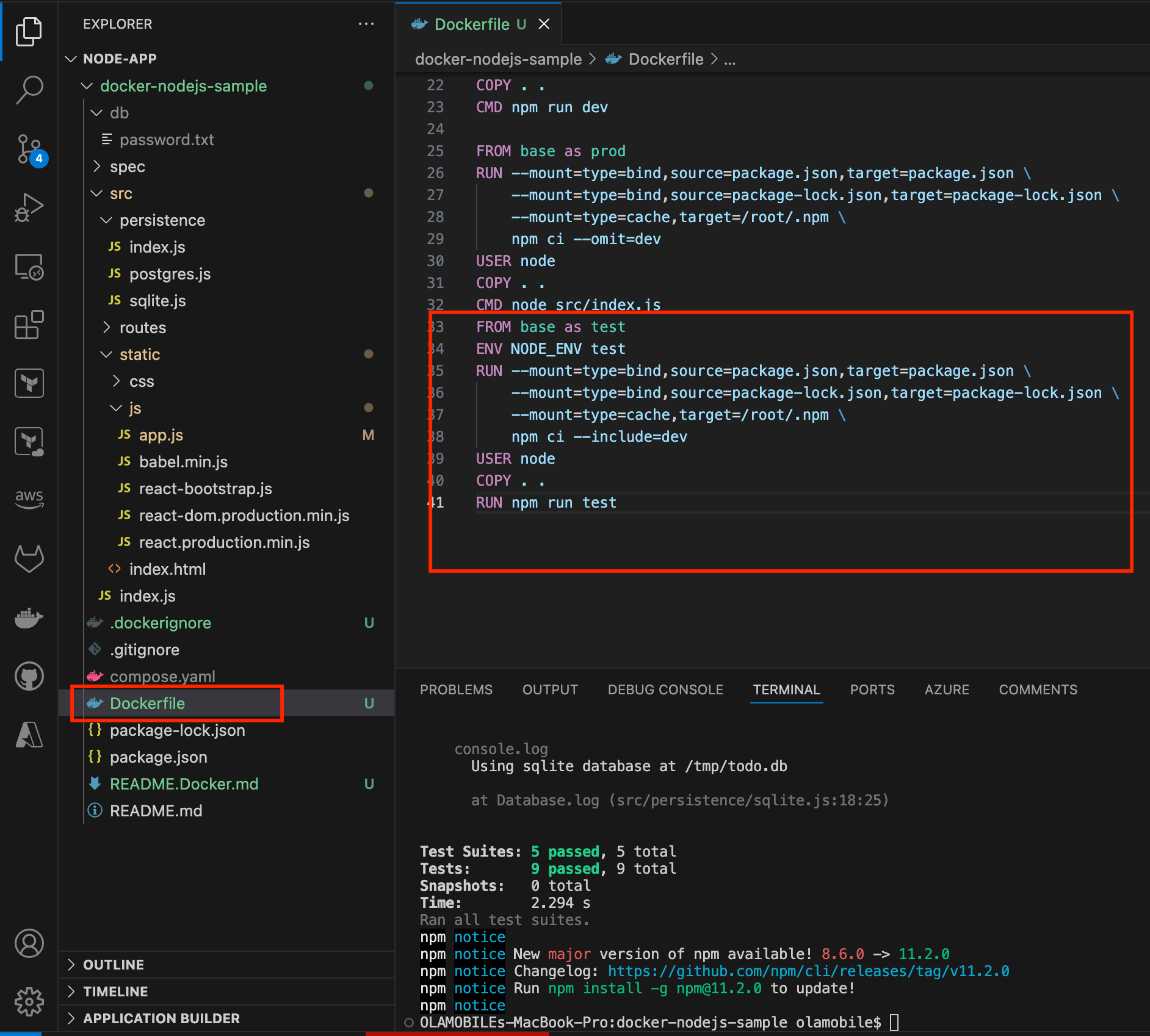The image size is (1150, 1036).
Task: Open the Terraform extension icon
Action: 29,383
